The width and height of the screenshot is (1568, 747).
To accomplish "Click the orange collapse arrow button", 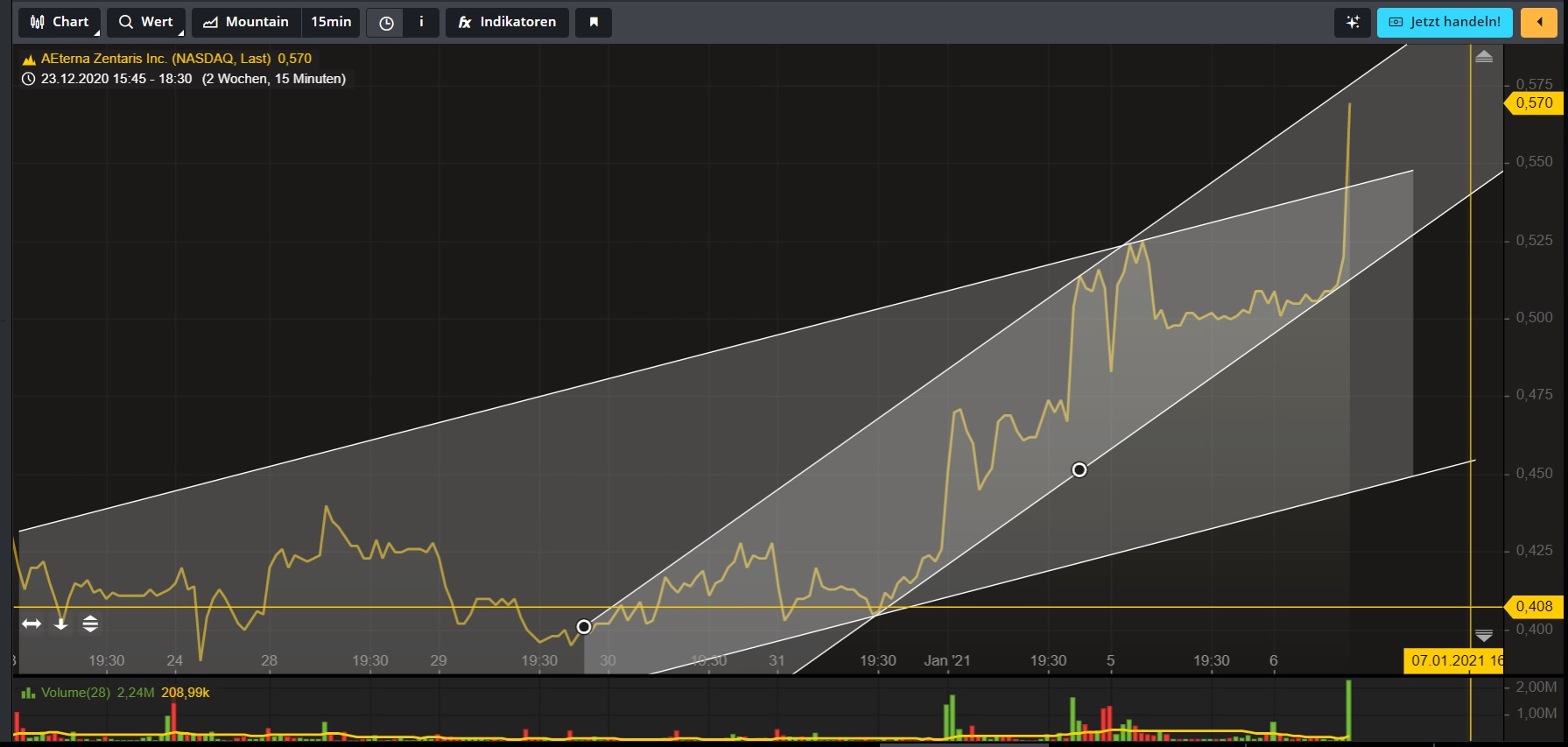I will (1539, 22).
